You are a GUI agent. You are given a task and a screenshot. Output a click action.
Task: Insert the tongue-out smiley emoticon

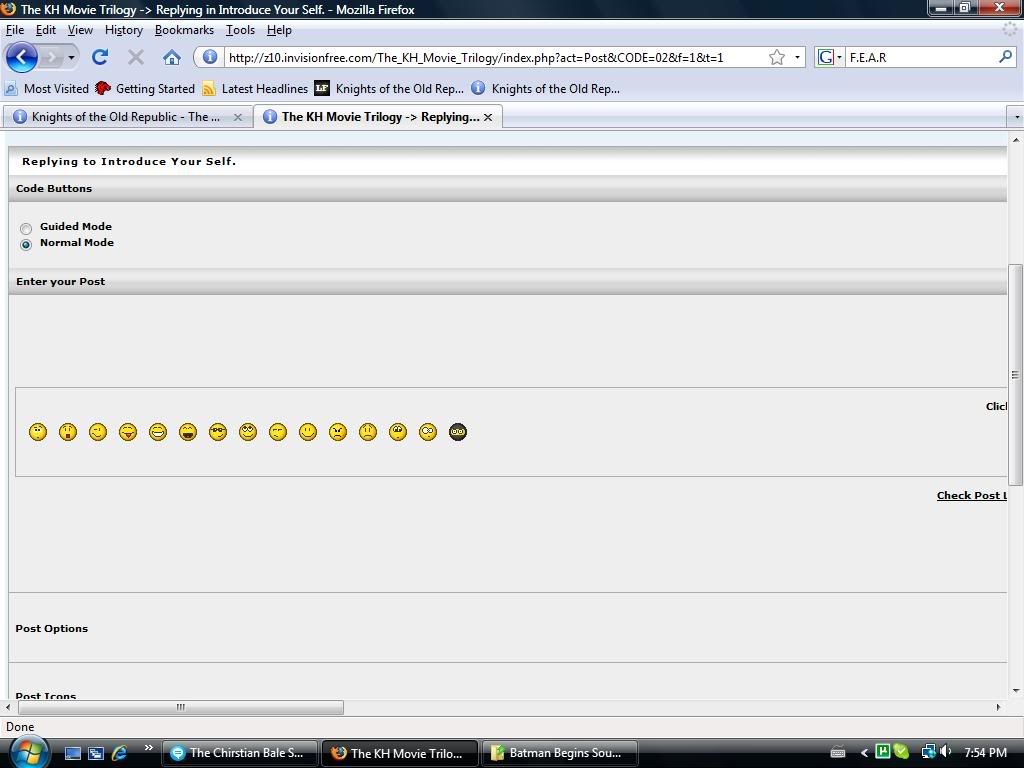(x=128, y=432)
